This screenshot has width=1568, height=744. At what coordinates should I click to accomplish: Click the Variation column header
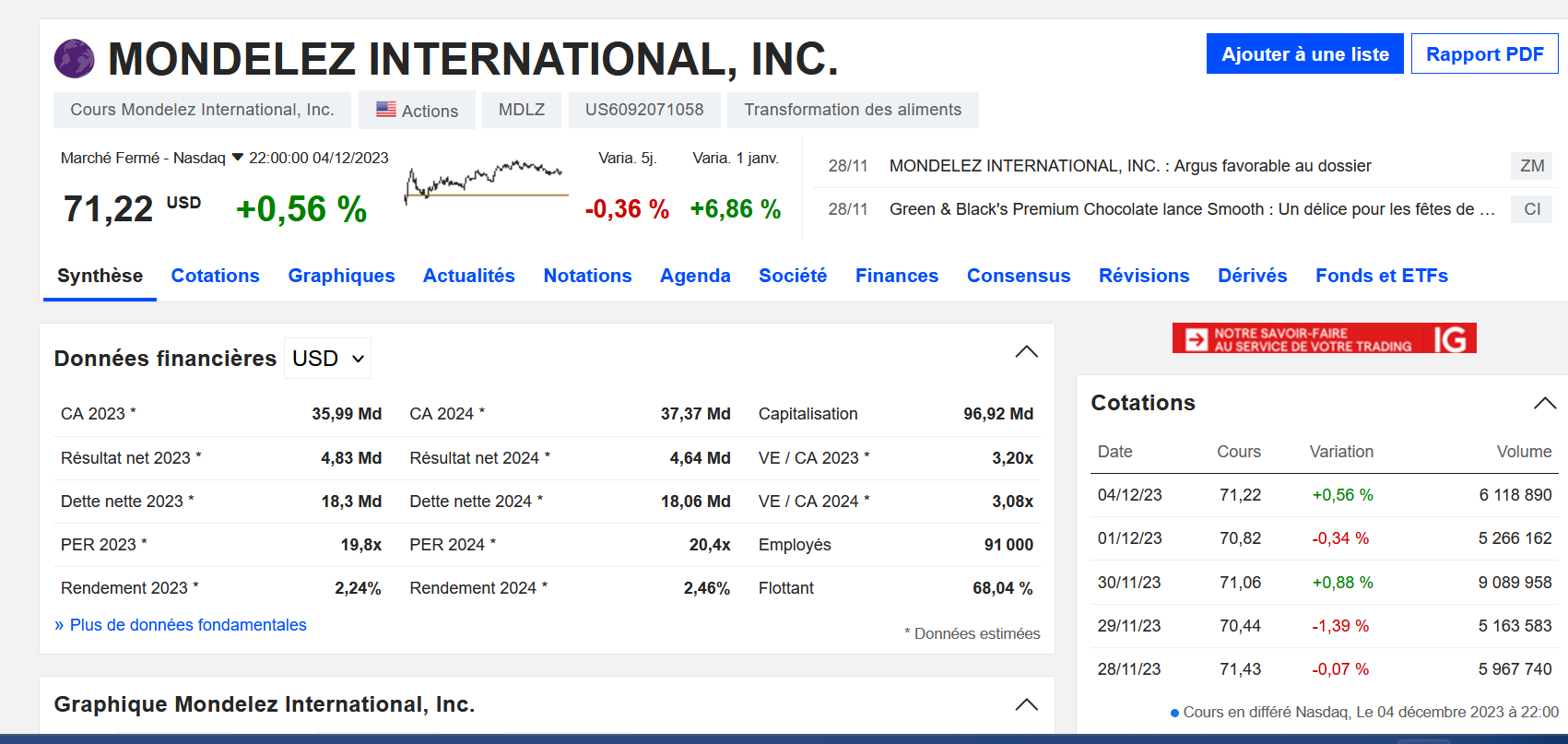coord(1341,452)
